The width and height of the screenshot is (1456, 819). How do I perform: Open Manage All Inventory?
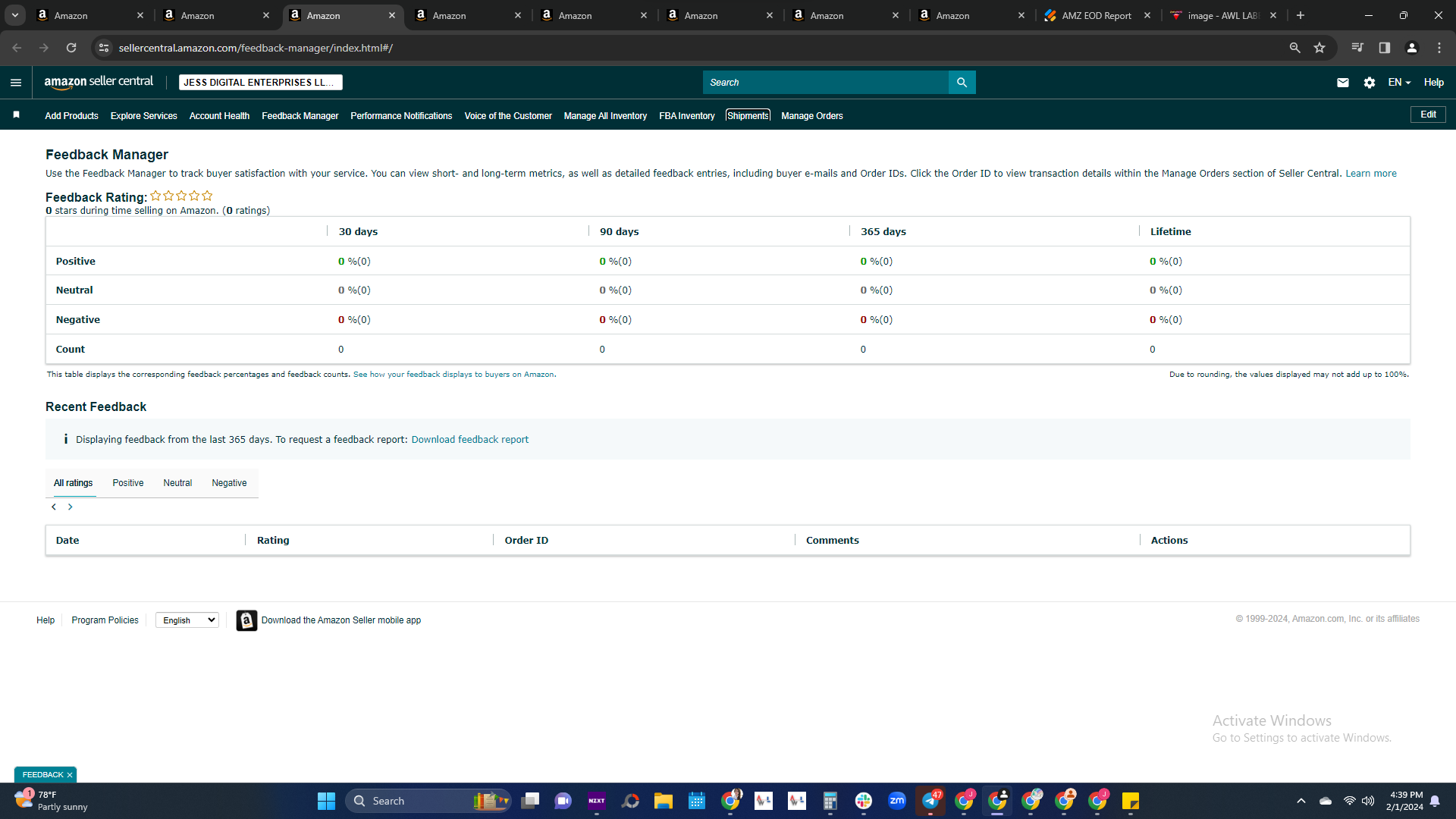(x=605, y=116)
